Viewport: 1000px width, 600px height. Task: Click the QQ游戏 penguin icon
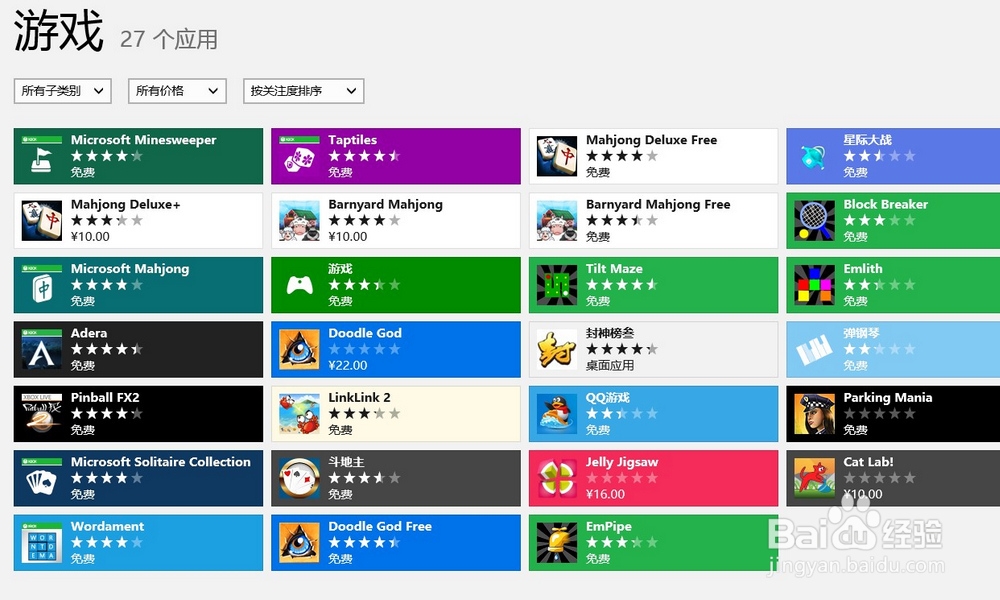[557, 413]
